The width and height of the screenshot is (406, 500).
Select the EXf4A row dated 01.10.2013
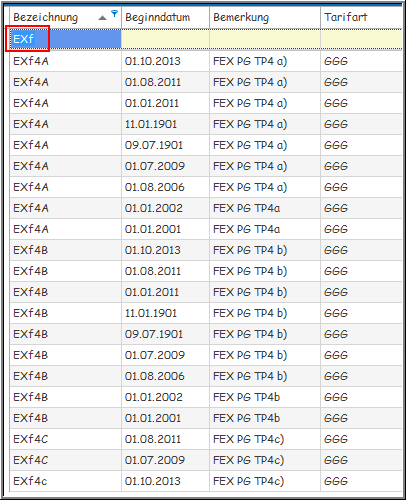pyautogui.click(x=206, y=61)
